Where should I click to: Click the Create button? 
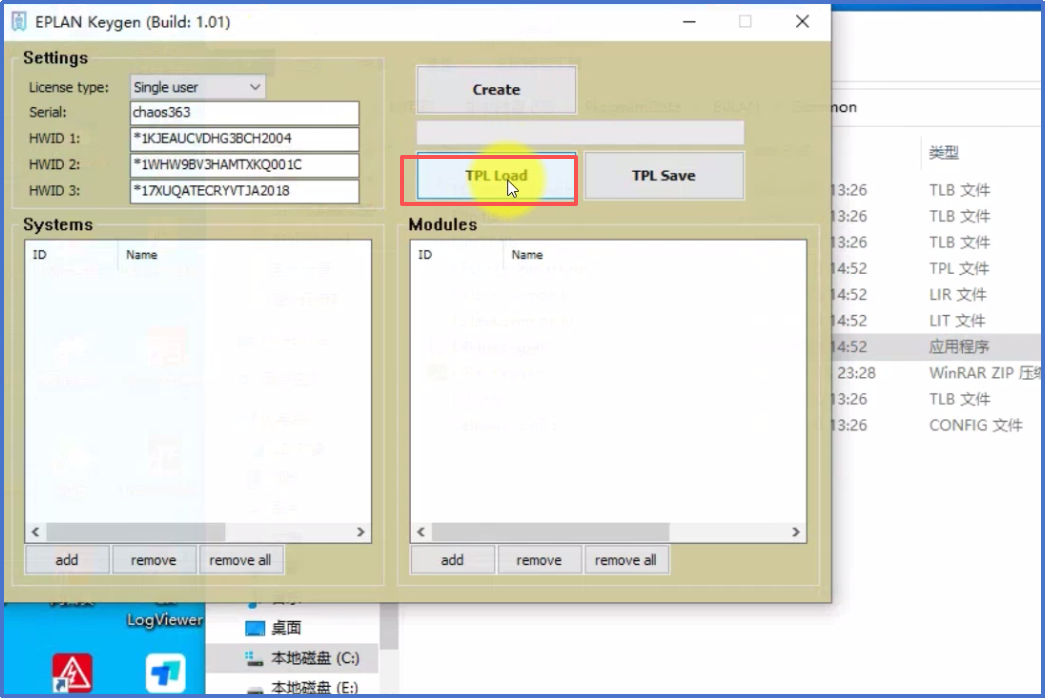(496, 89)
